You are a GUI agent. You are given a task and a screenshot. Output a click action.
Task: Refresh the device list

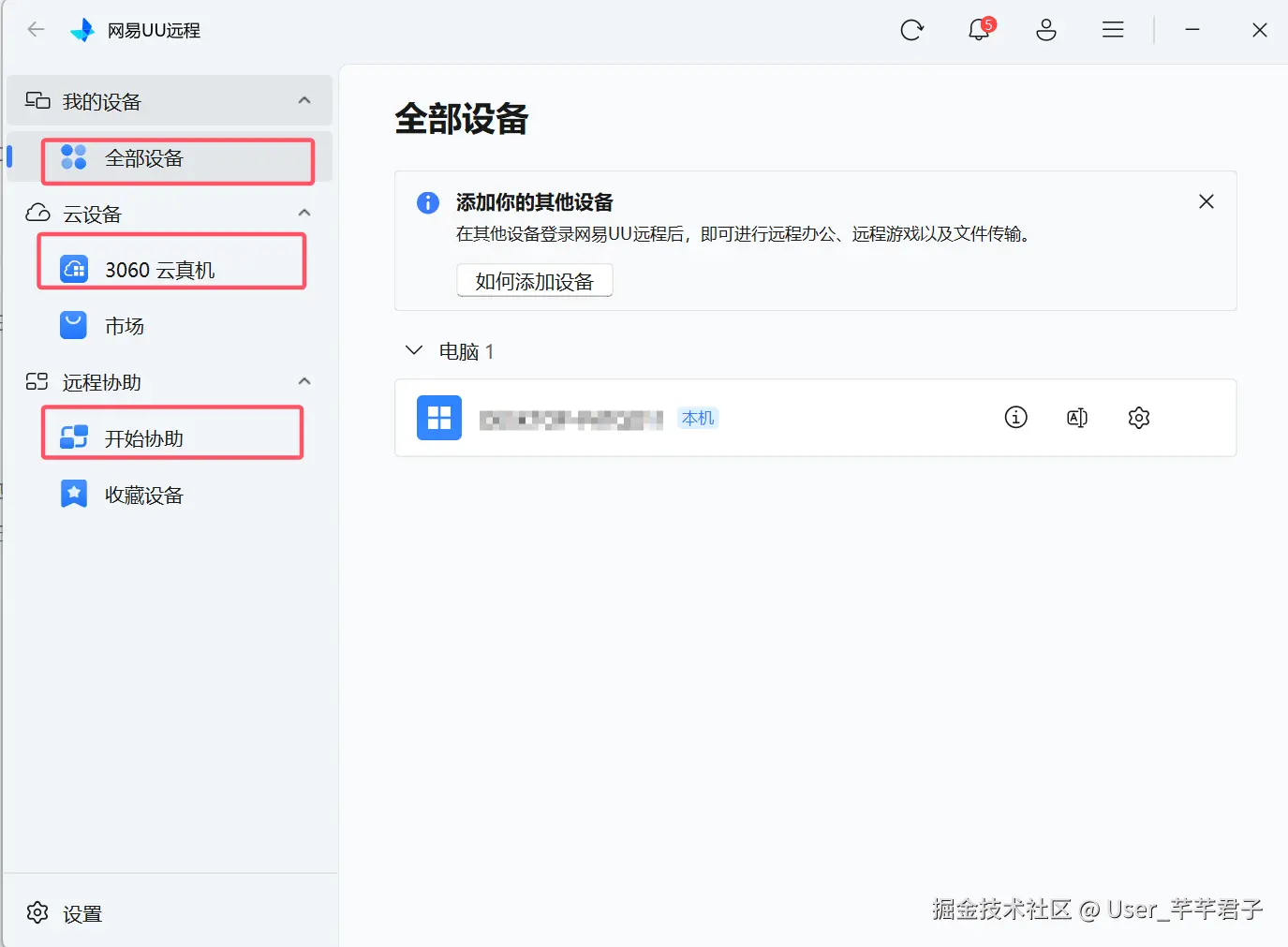click(x=911, y=30)
